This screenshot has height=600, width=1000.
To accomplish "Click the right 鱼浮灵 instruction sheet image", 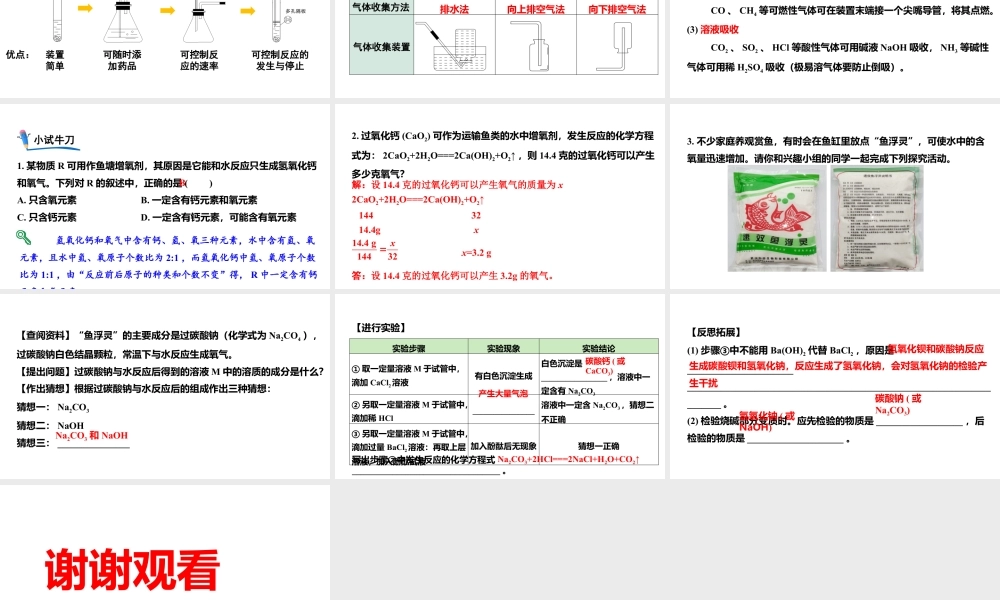I will [x=878, y=218].
